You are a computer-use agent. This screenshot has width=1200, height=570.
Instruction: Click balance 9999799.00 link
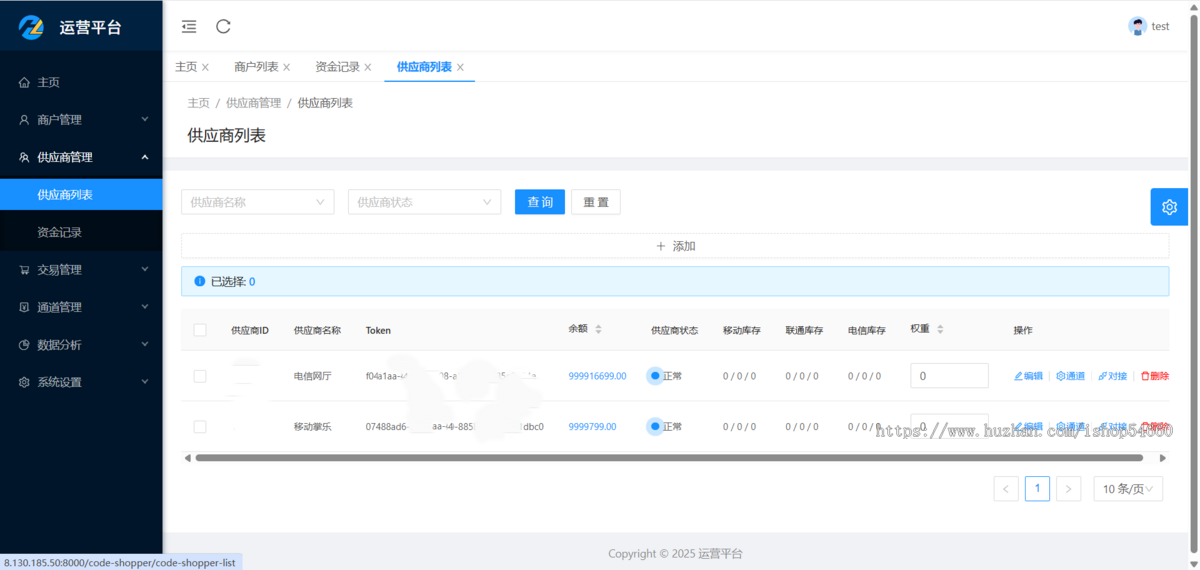(592, 427)
